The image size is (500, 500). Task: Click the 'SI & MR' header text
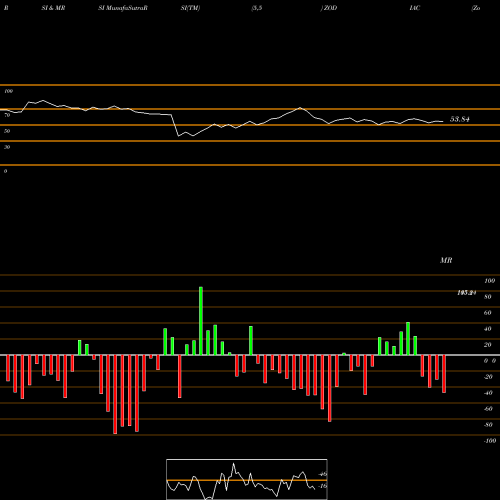pos(53,8)
